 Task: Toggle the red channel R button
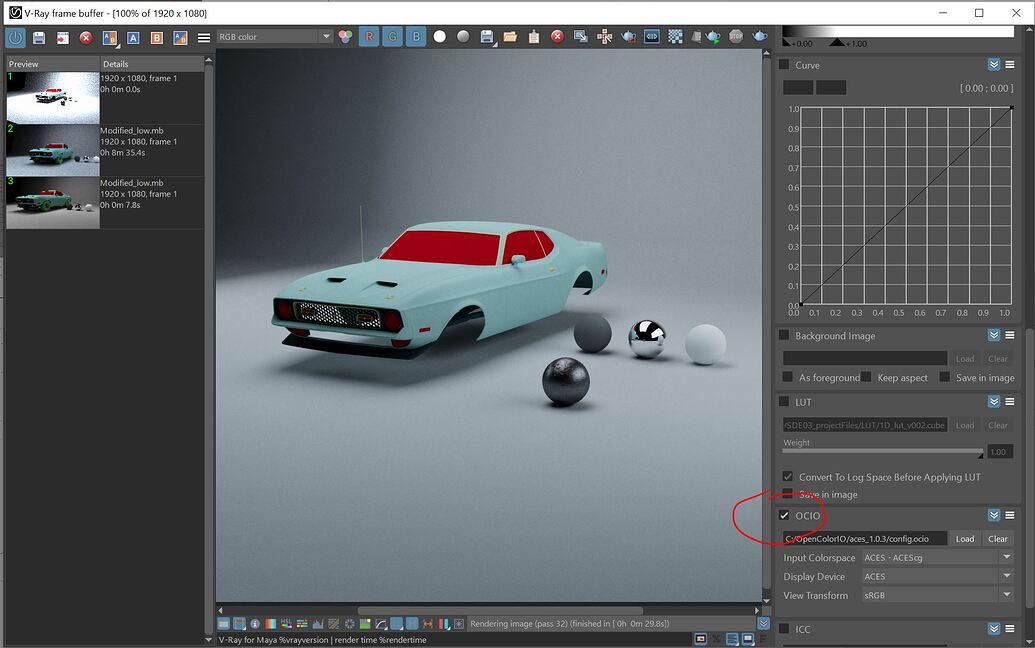click(369, 37)
